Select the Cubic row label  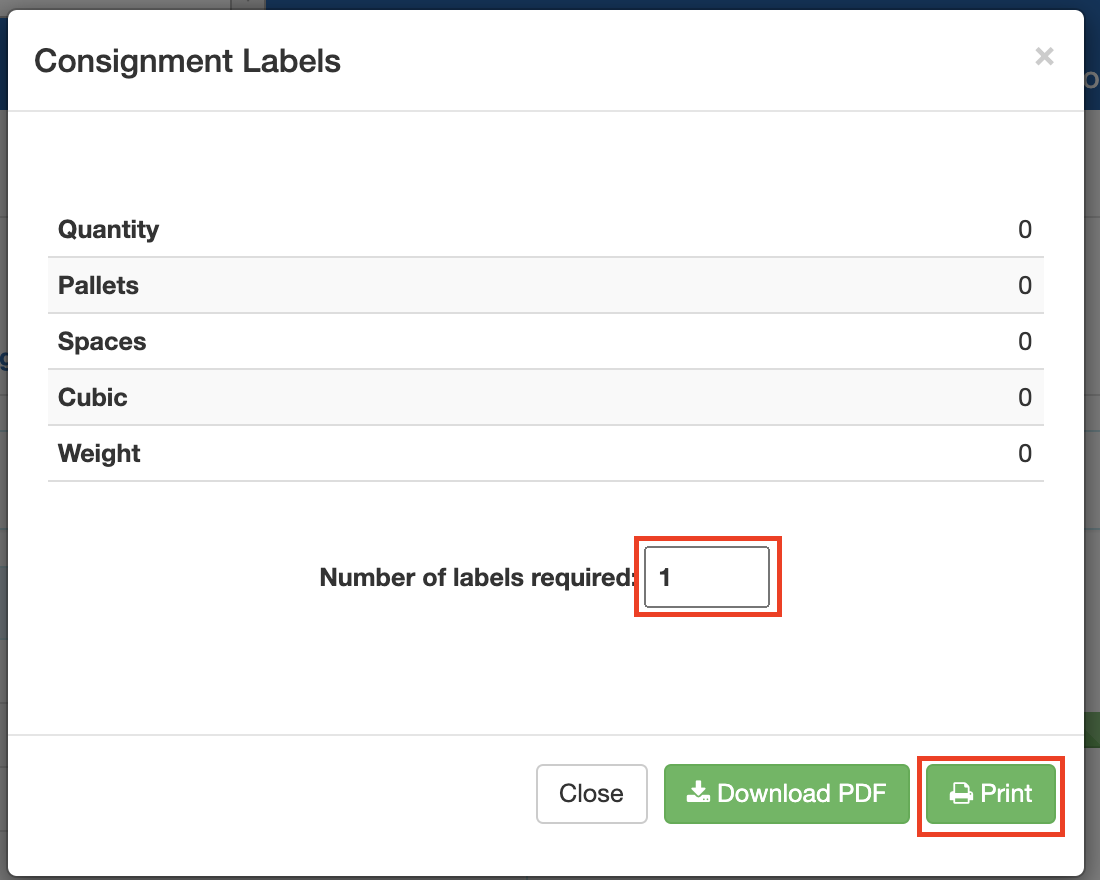pyautogui.click(x=93, y=397)
